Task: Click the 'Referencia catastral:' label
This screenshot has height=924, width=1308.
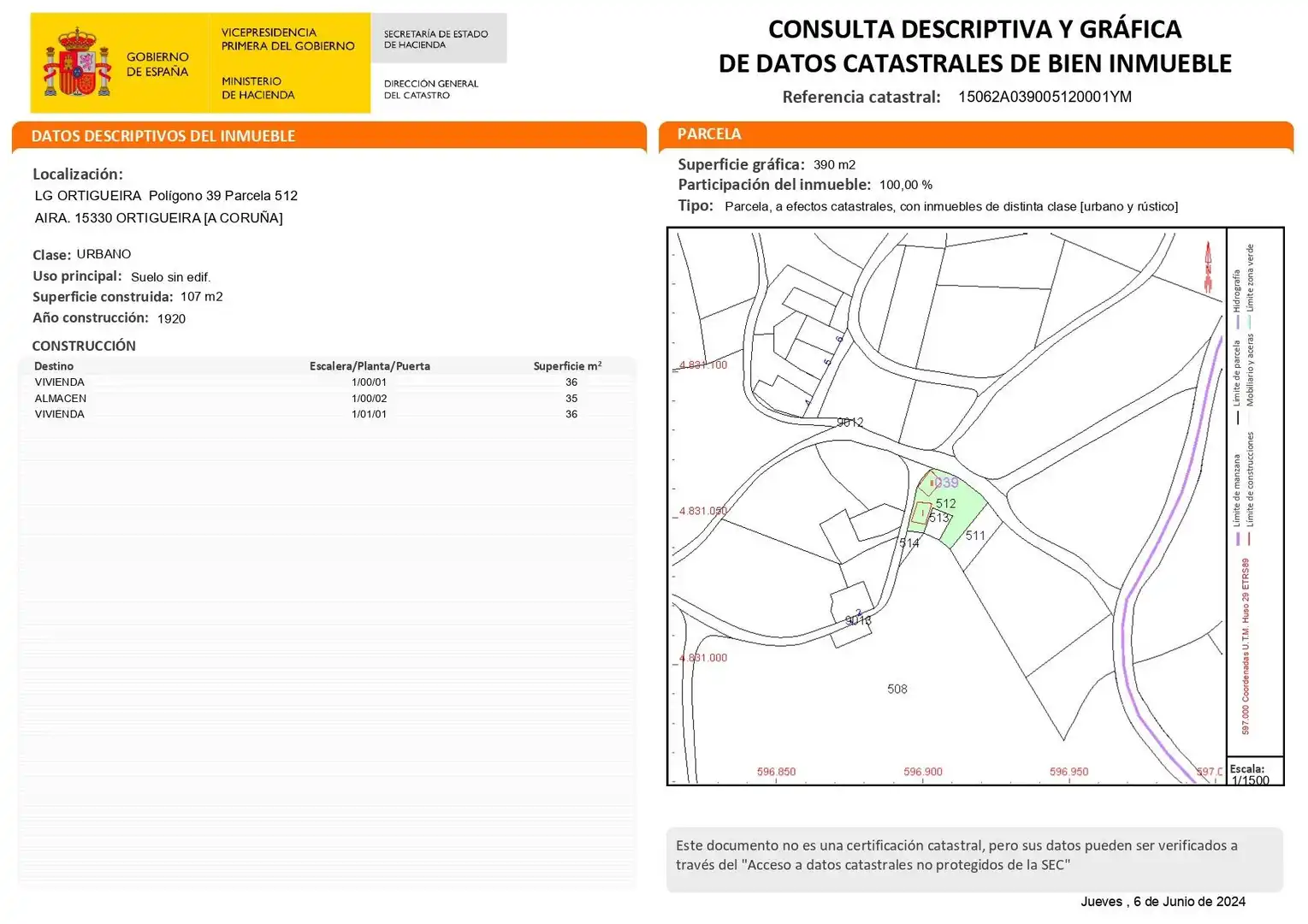Action: [861, 97]
